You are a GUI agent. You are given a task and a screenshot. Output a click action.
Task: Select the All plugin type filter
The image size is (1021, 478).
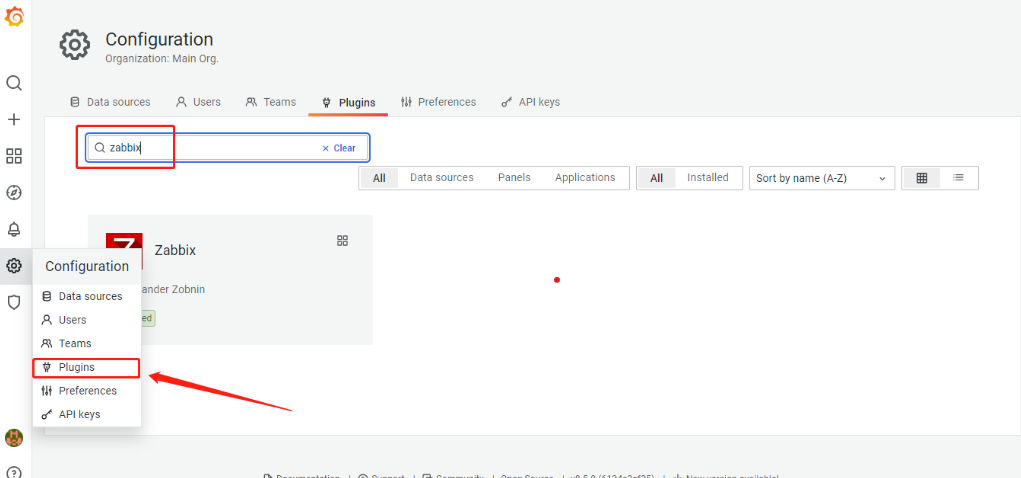(379, 178)
